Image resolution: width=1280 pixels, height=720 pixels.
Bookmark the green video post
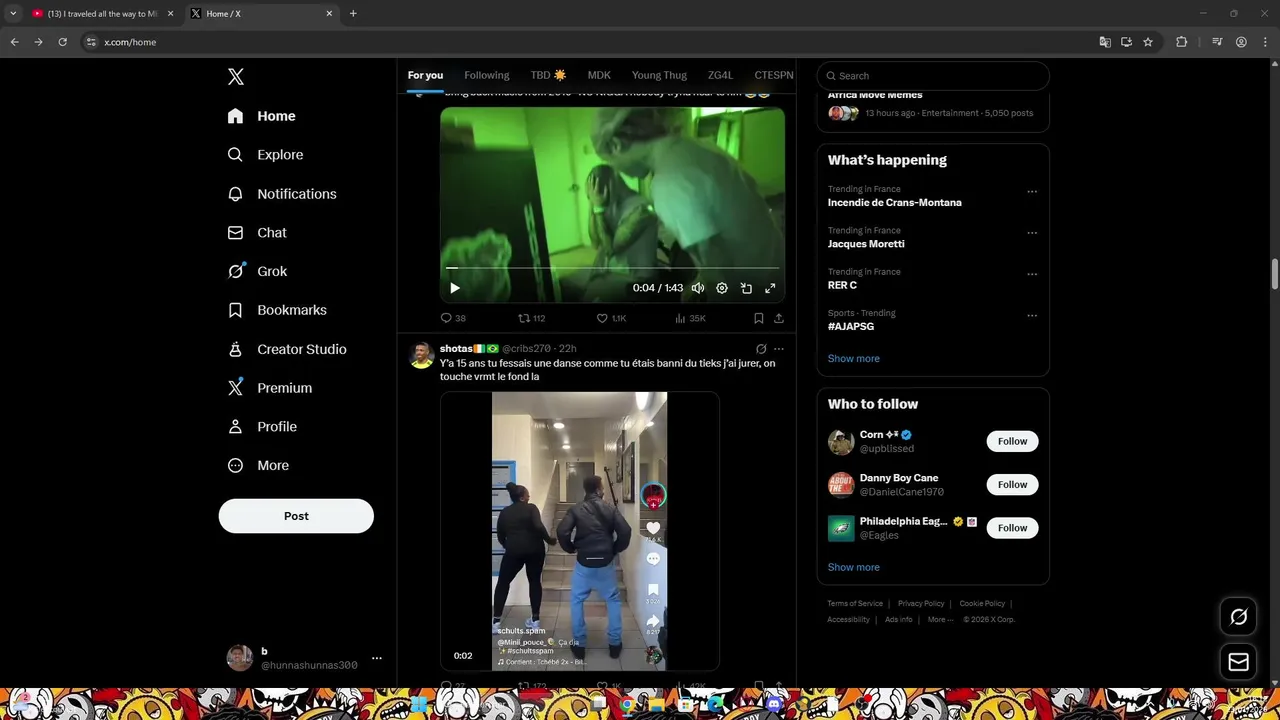coord(759,318)
